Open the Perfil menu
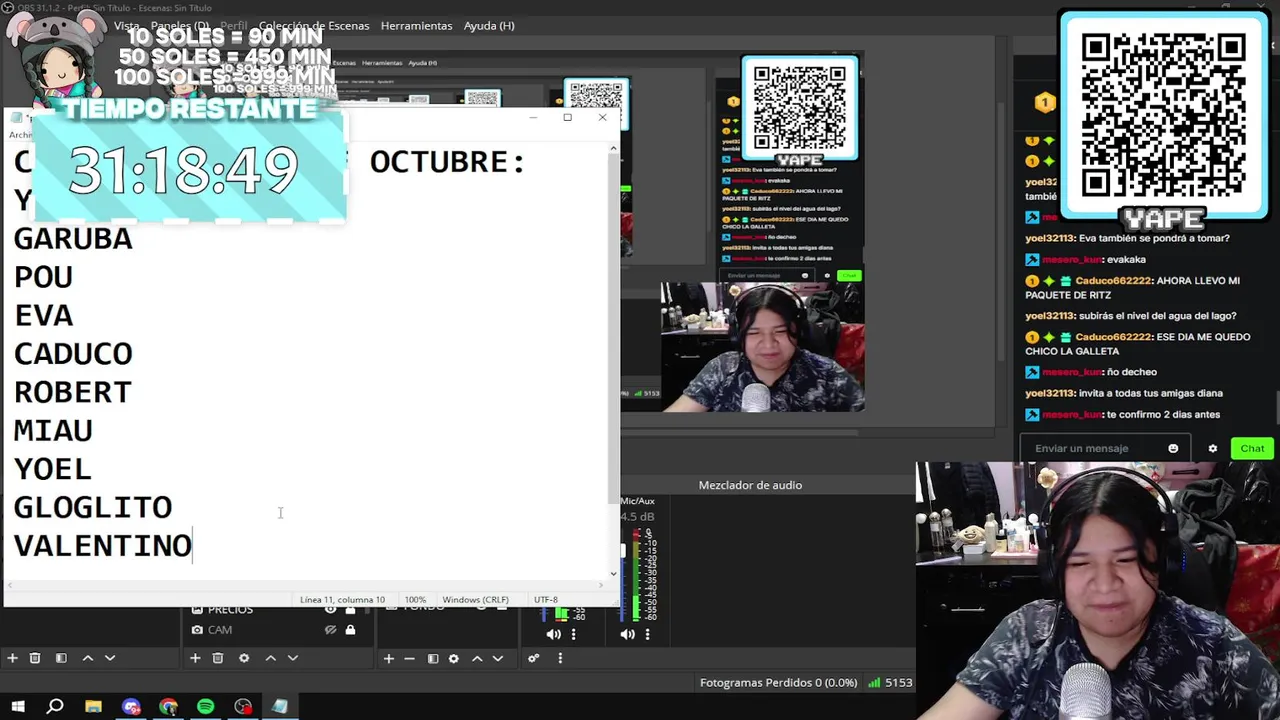The width and height of the screenshot is (1280, 720). pyautogui.click(x=234, y=25)
